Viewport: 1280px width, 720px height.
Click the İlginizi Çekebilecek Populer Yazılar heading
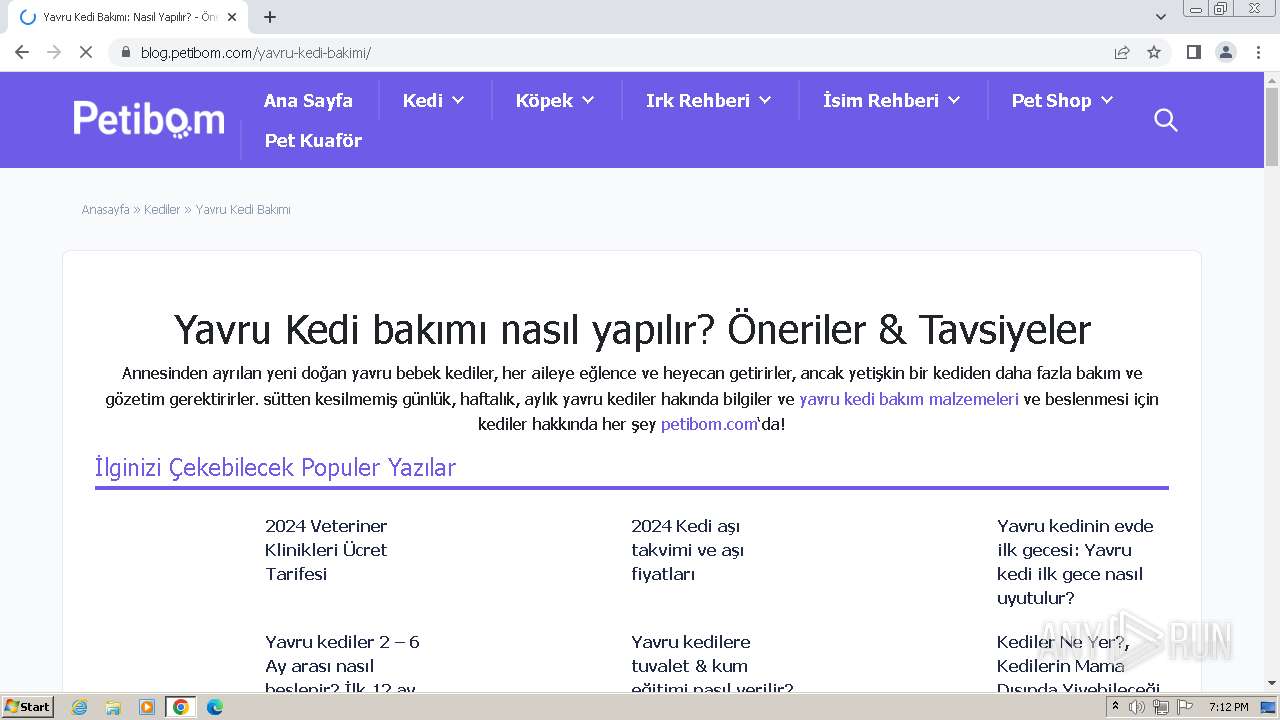(275, 467)
